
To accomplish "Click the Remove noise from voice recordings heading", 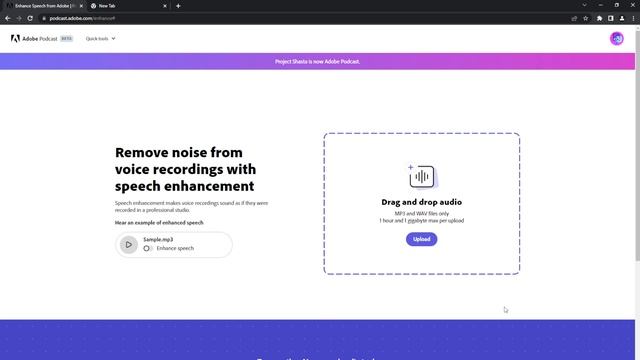I will (x=186, y=169).
